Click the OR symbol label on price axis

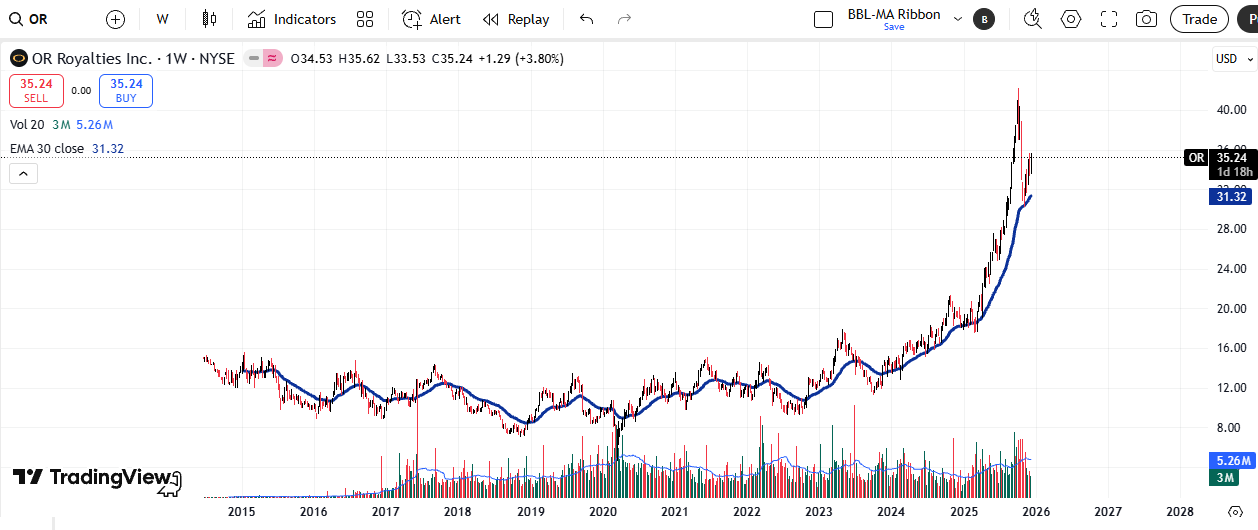(1196, 157)
